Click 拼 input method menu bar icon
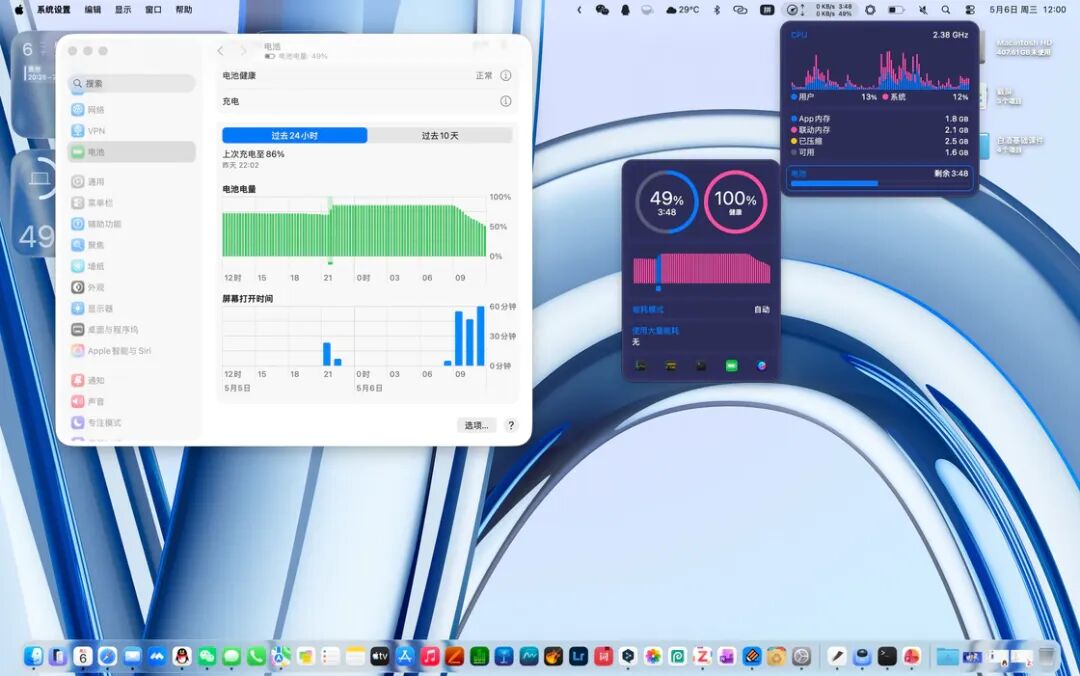 point(767,10)
